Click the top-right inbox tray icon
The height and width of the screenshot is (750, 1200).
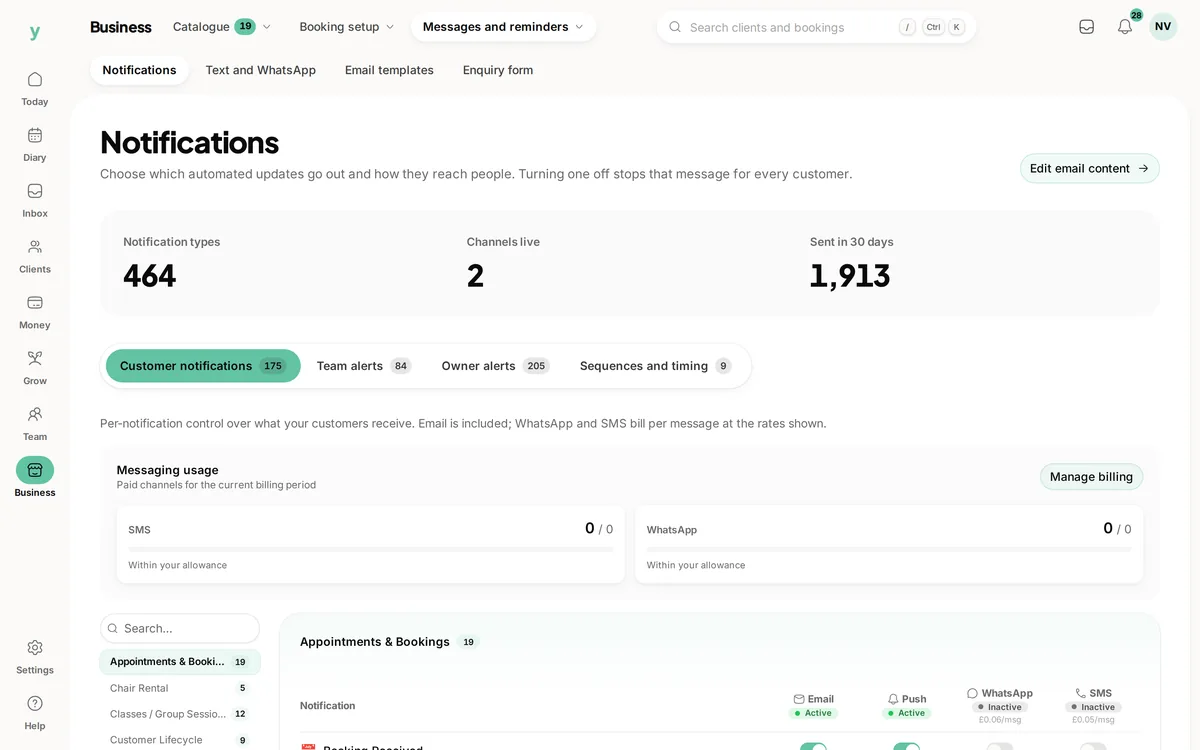1087,27
